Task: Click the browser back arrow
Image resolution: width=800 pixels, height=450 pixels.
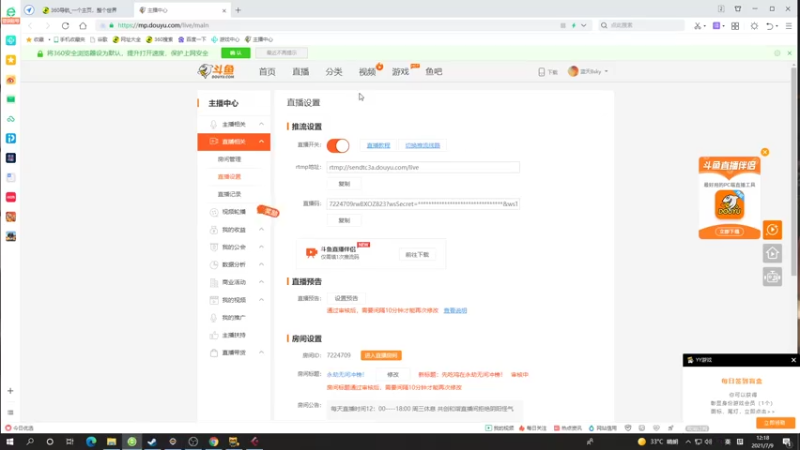Action: coord(30,26)
